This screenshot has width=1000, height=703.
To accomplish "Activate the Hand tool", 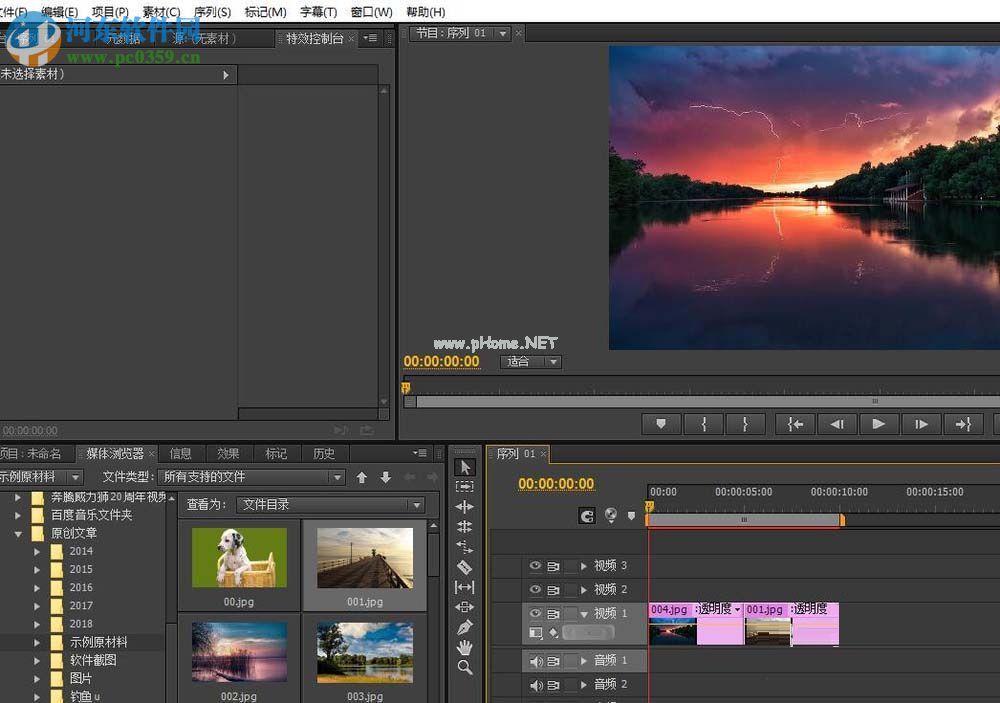I will pyautogui.click(x=464, y=647).
